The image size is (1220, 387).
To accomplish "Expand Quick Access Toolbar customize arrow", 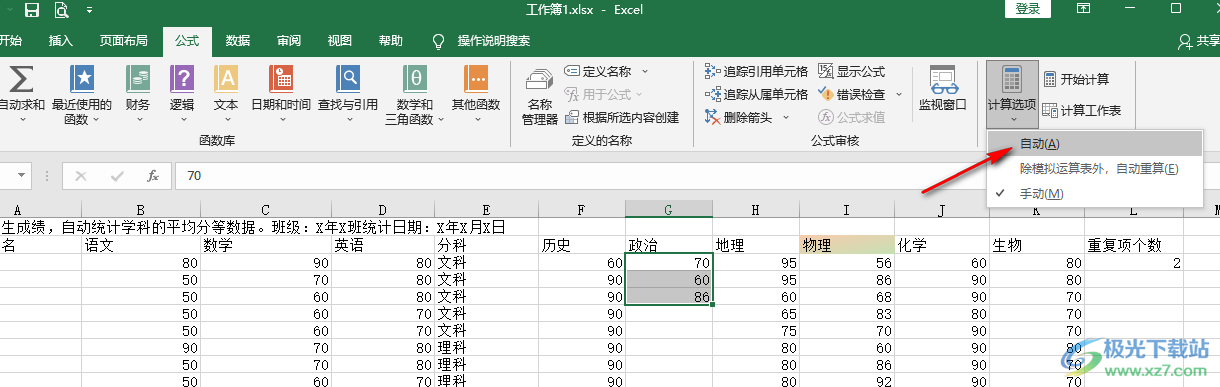I will [90, 10].
